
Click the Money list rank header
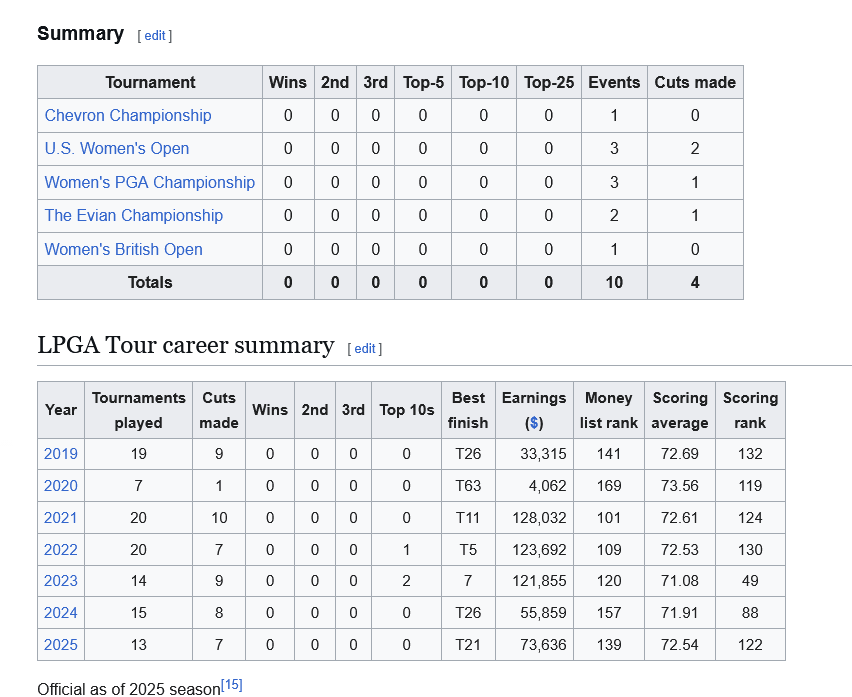coord(609,411)
